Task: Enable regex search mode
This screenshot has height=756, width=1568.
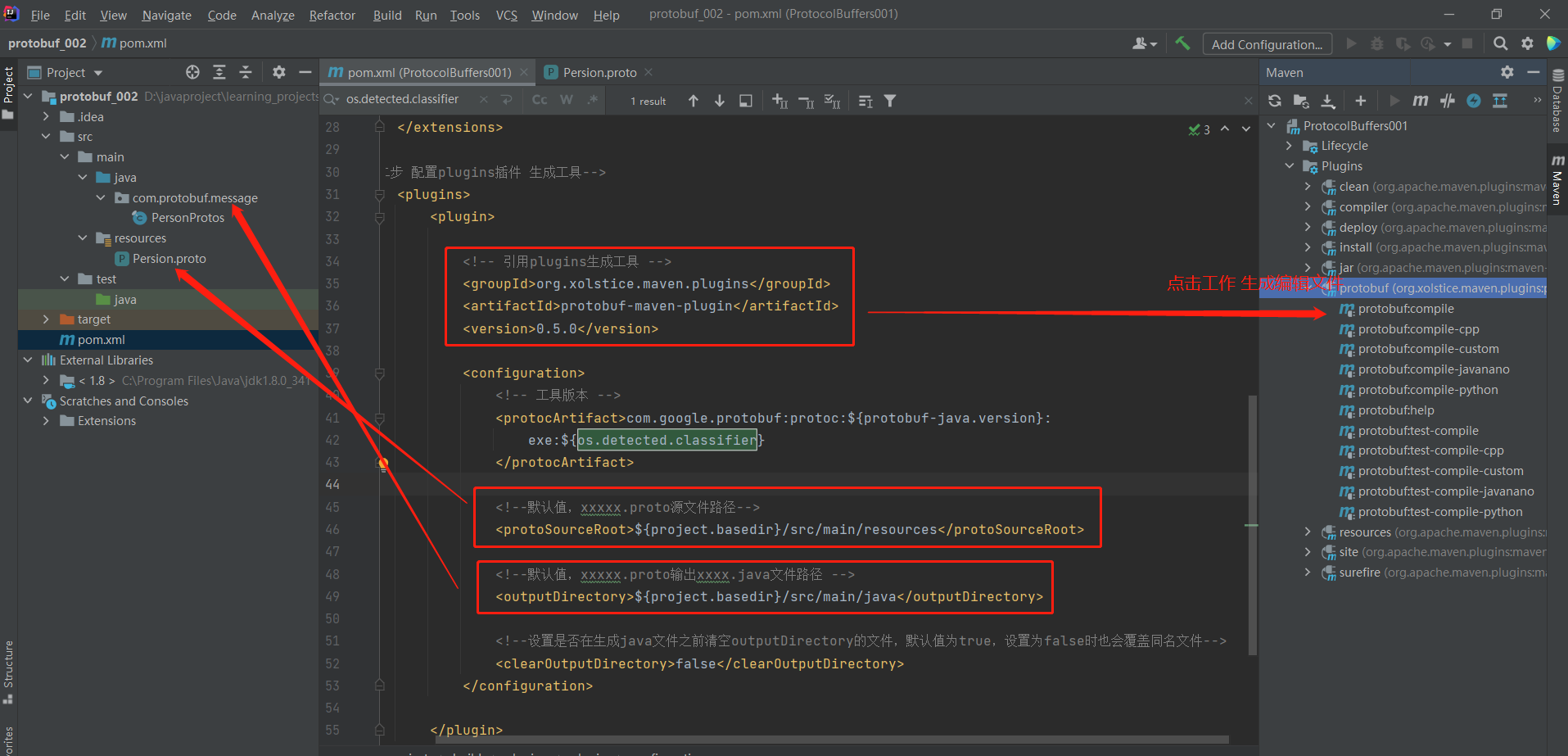Action: tap(592, 99)
